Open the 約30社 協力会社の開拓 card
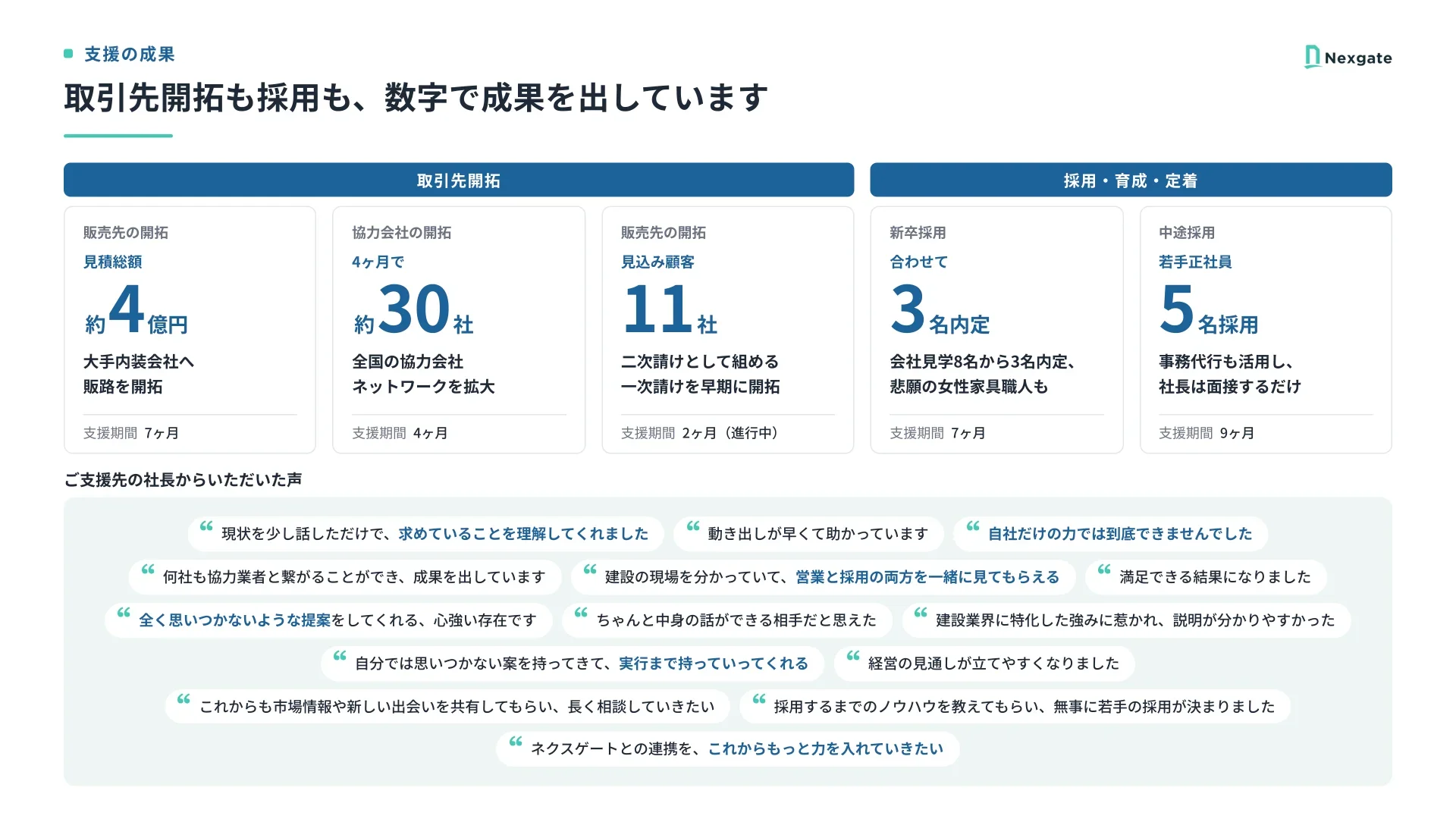 [459, 330]
